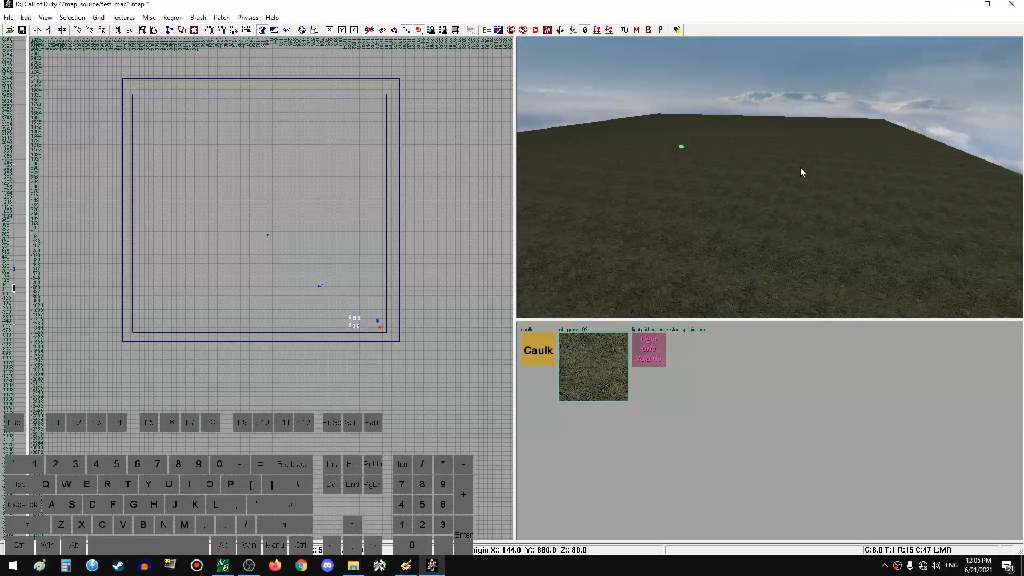The image size is (1024, 576).
Task: Open the Patch menu
Action: [221, 18]
